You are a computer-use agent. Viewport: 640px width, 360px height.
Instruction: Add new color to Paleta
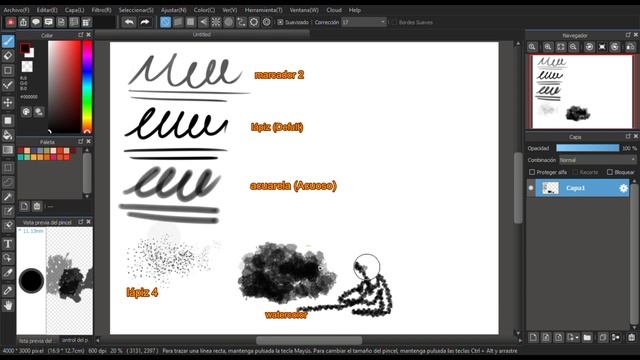pos(24,206)
